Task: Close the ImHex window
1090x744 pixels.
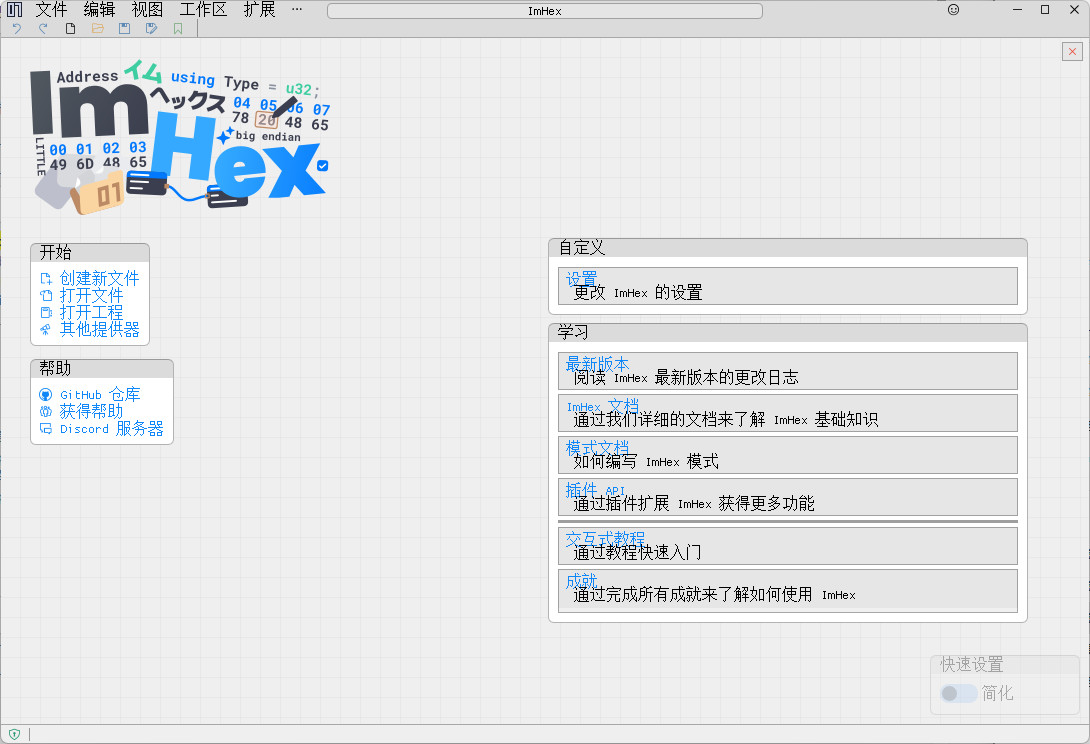Action: point(1074,10)
